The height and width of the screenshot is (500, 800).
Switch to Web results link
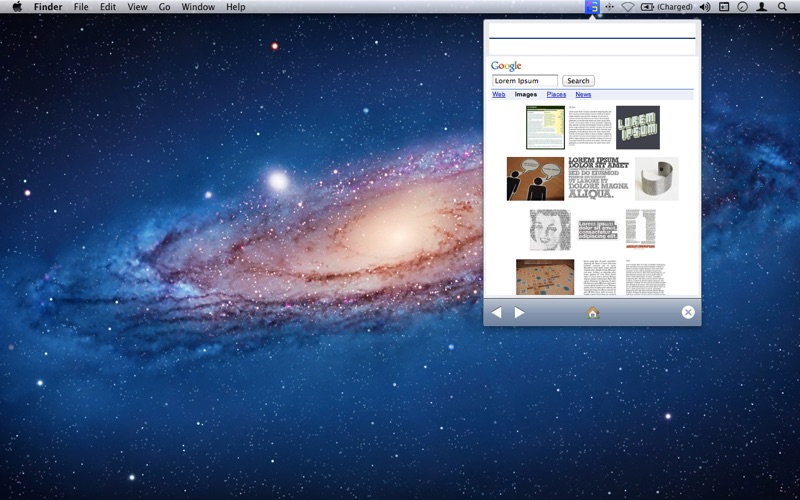click(x=498, y=94)
